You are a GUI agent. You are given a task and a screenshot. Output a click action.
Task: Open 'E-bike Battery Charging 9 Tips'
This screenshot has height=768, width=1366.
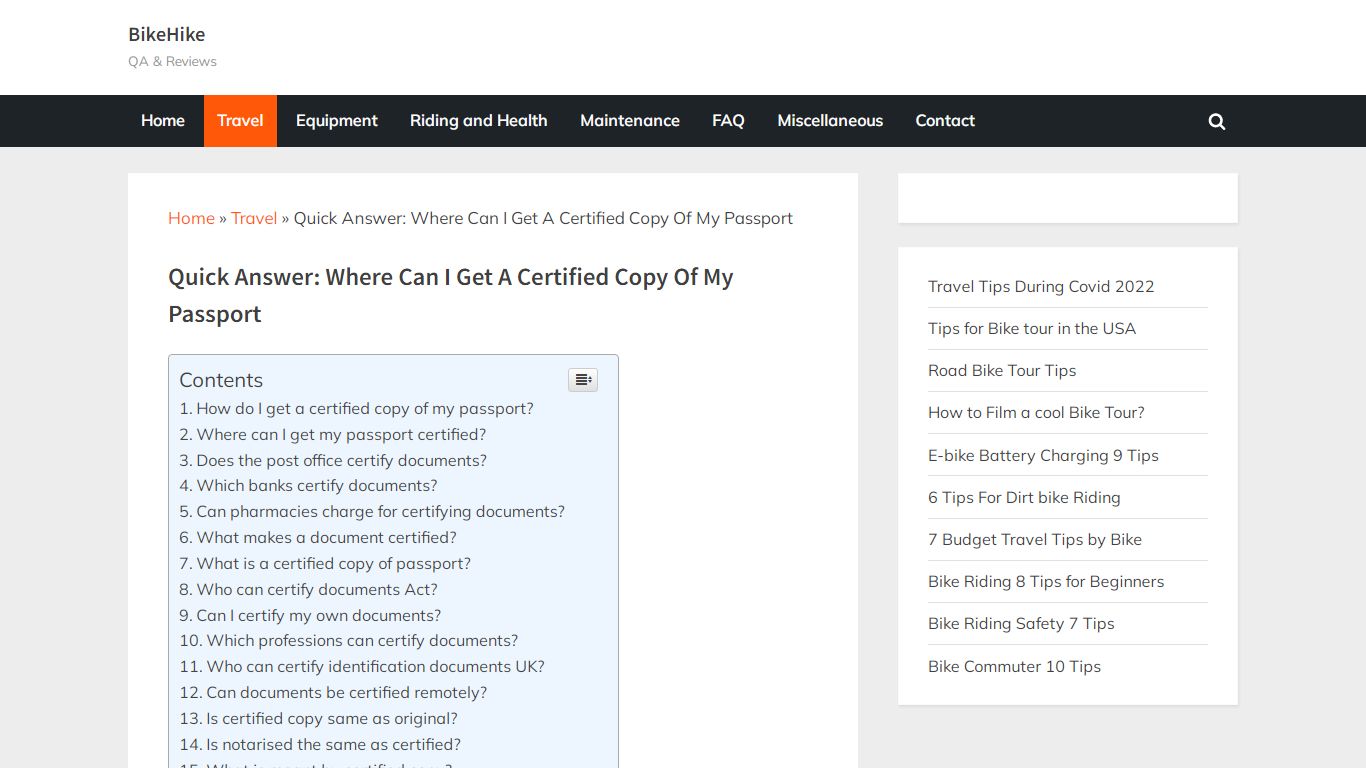coord(1043,455)
